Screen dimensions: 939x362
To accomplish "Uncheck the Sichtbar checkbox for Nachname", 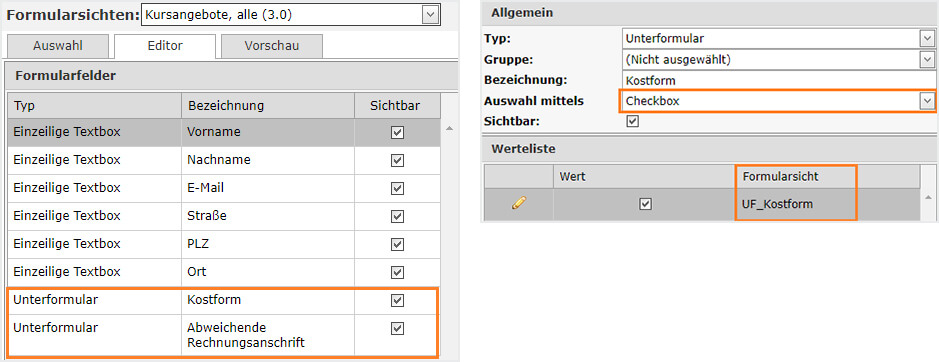I will point(397,161).
